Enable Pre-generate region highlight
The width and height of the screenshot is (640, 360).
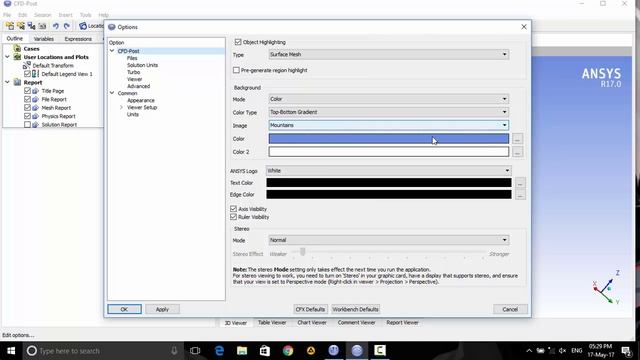click(x=236, y=70)
